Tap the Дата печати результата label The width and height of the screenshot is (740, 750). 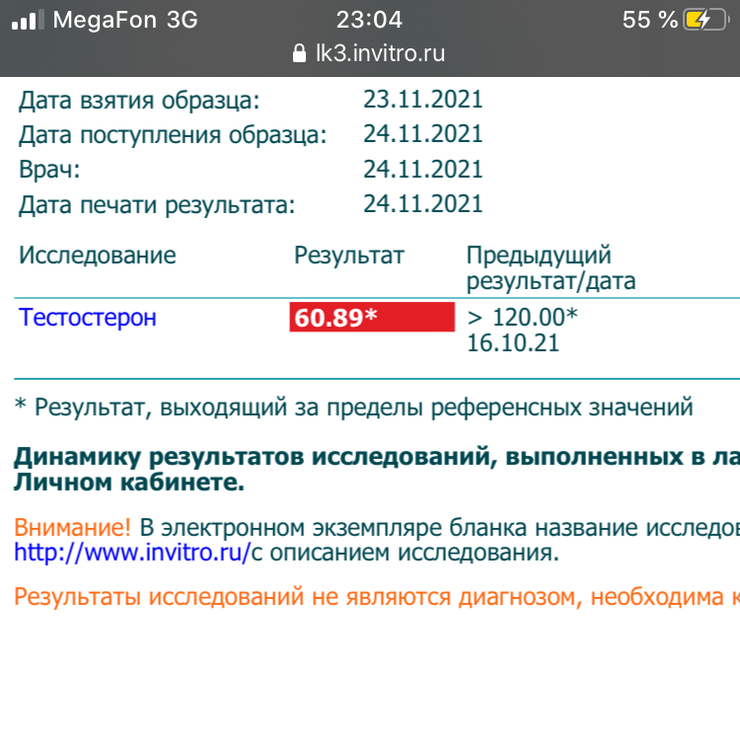[x=158, y=205]
